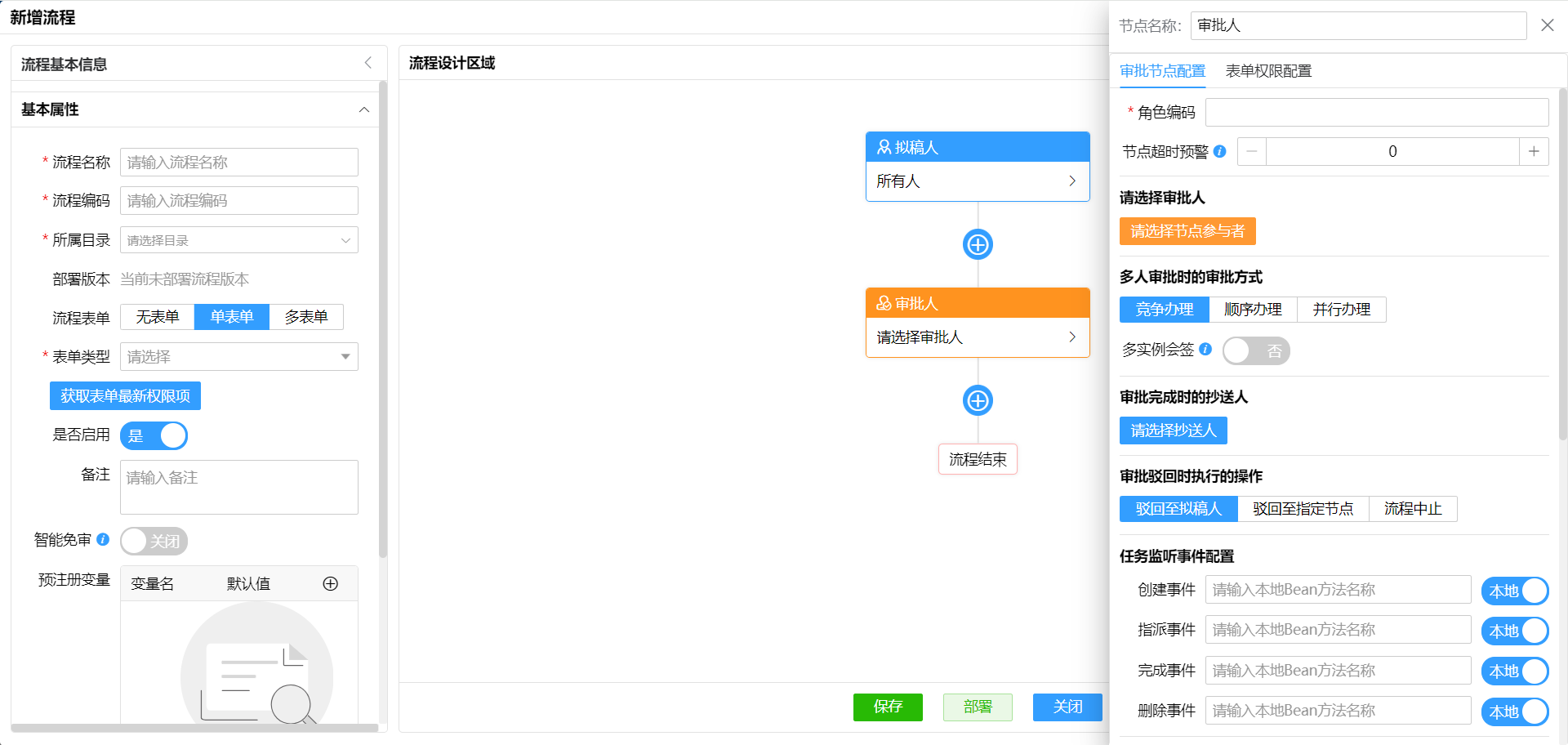Click the green 保存 button
The width and height of the screenshot is (1568, 745).
click(x=888, y=707)
